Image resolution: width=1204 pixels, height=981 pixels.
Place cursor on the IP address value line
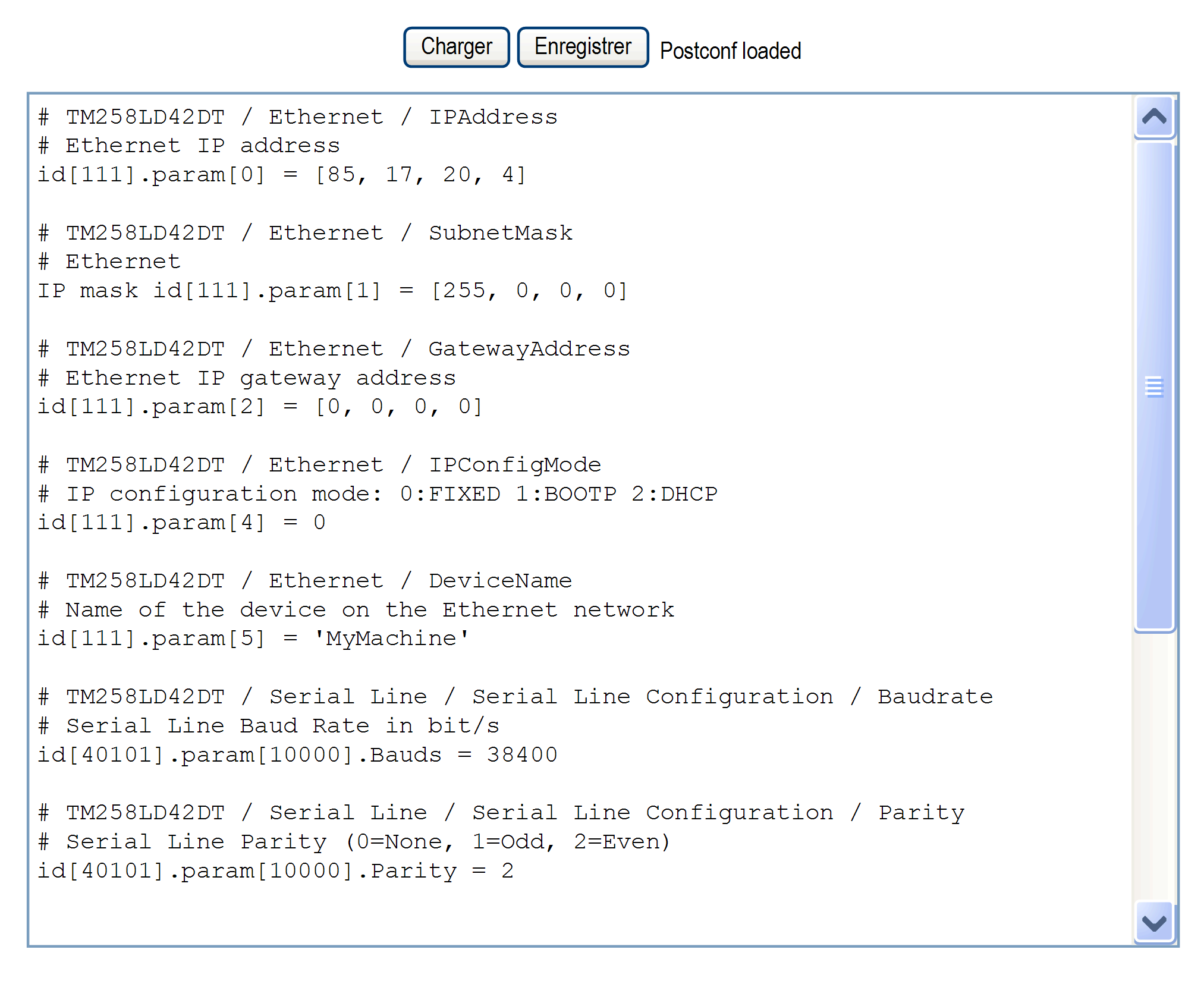coord(281,175)
